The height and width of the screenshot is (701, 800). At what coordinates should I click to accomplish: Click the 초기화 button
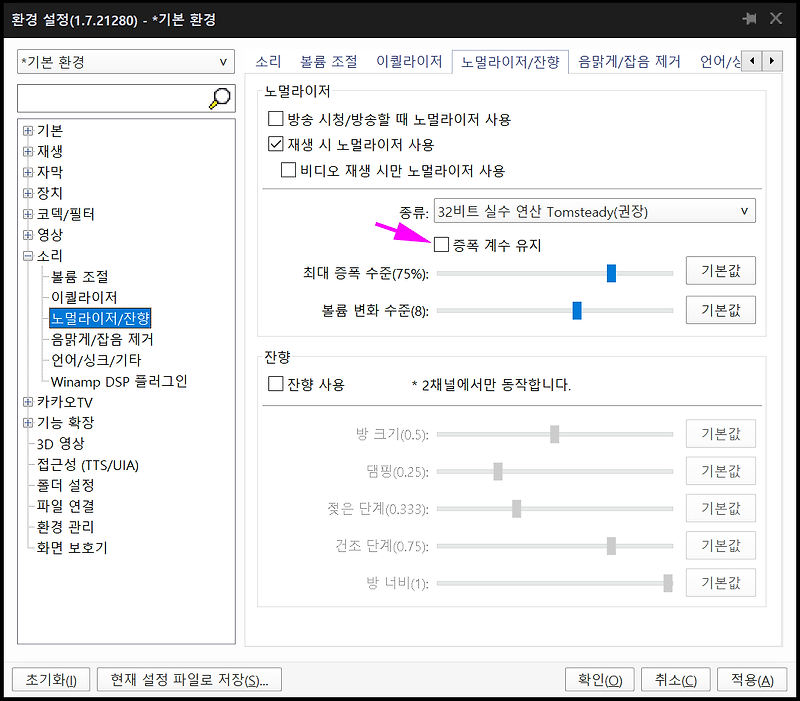51,680
